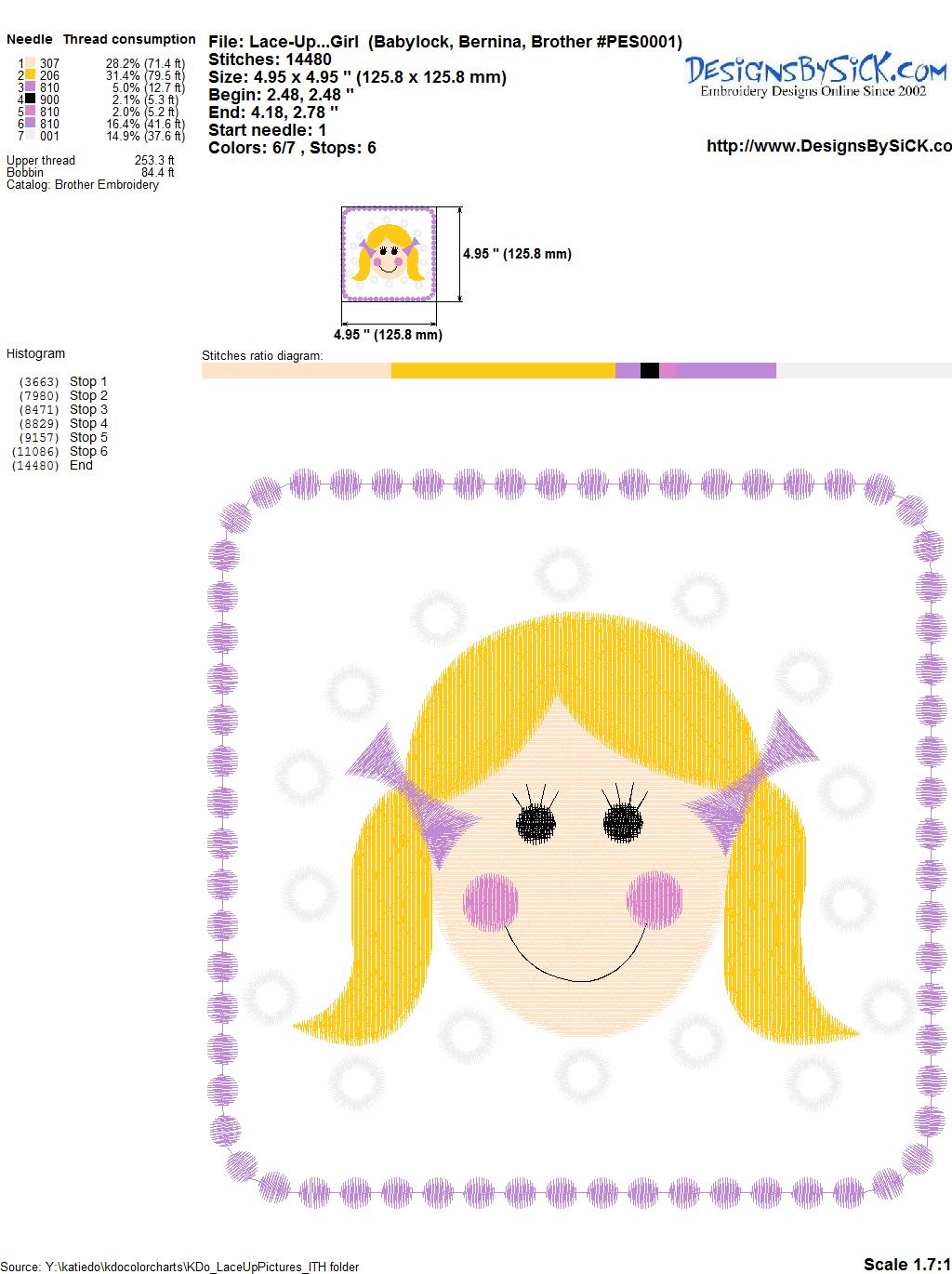
Task: Click the Thread consumption column header
Action: tap(129, 39)
